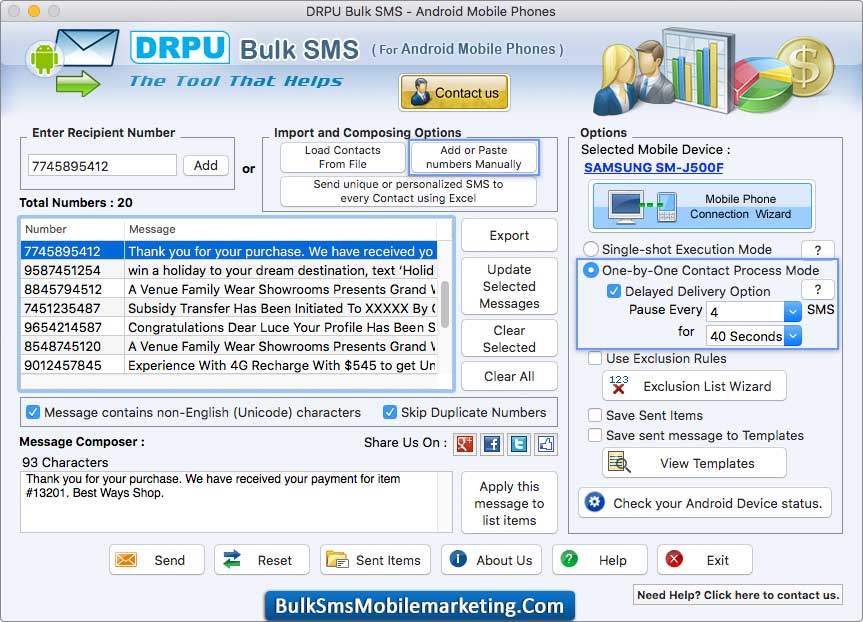This screenshot has width=863, height=622.
Task: Click the About Us info icon
Action: click(458, 559)
